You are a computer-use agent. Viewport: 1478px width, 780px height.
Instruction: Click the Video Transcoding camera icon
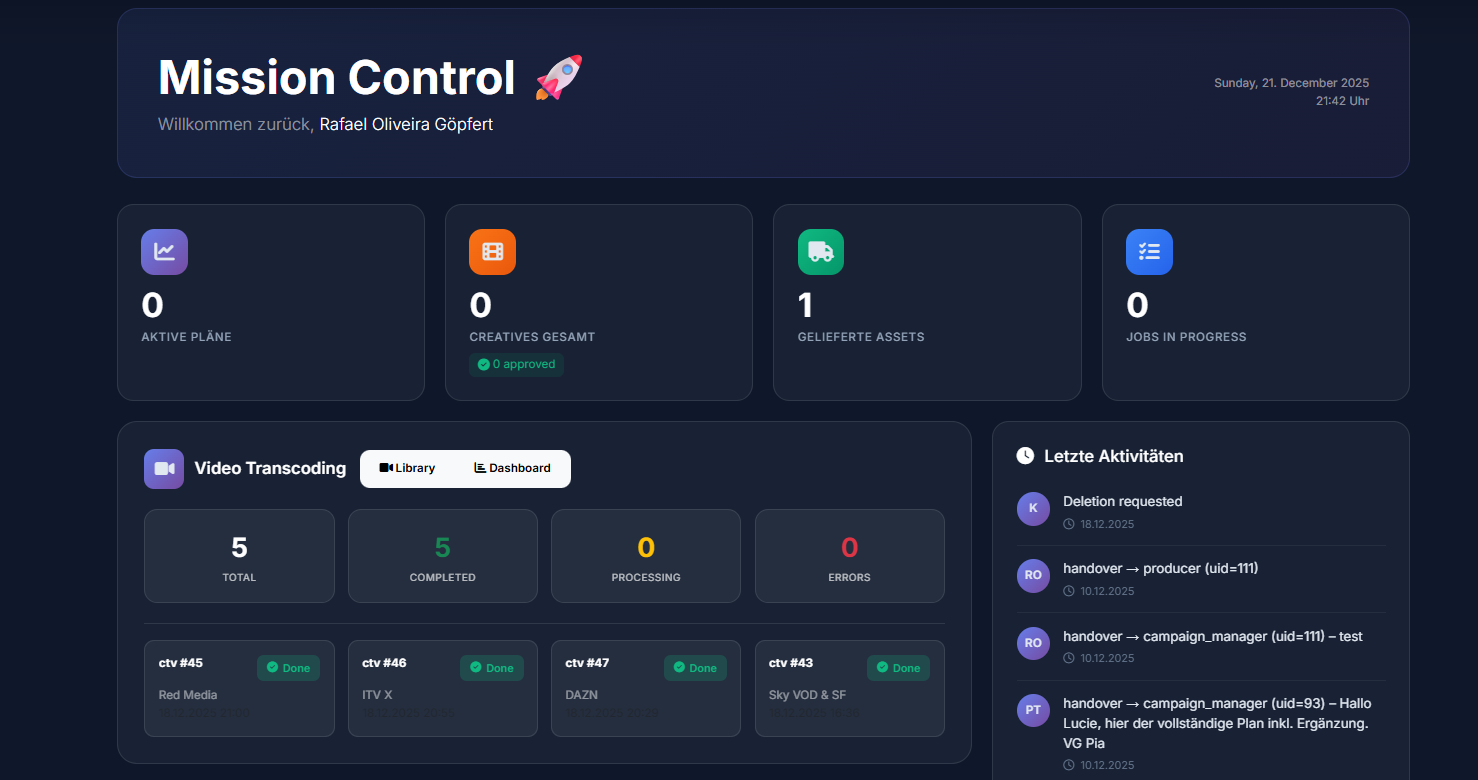pos(163,468)
